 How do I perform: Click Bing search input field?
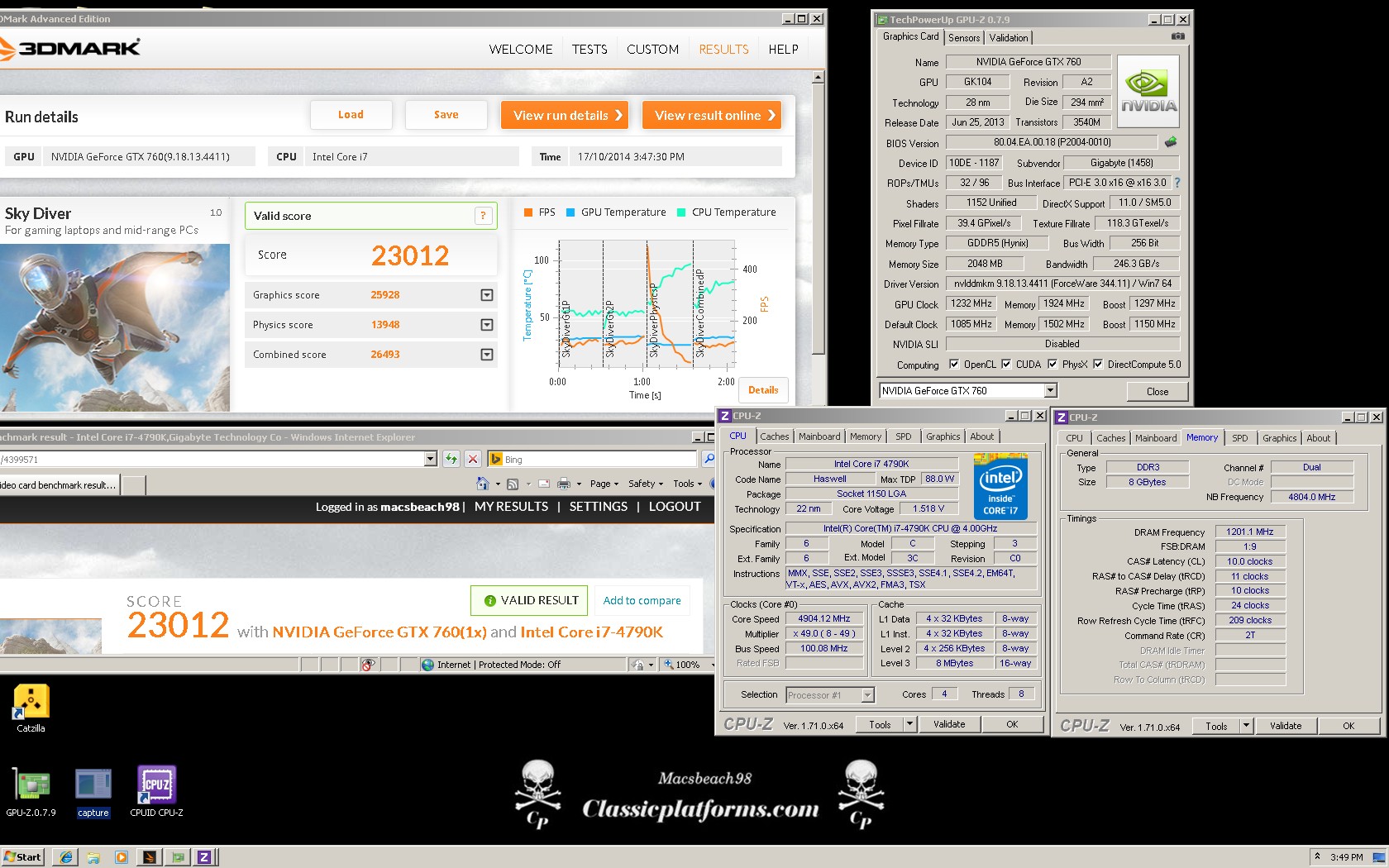(x=592, y=459)
